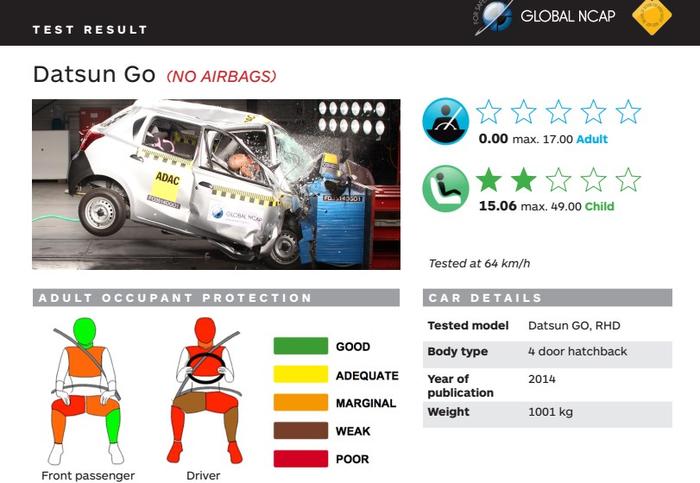The width and height of the screenshot is (700, 483).
Task: Click the max. 17.00 adult text
Action: pos(542,139)
